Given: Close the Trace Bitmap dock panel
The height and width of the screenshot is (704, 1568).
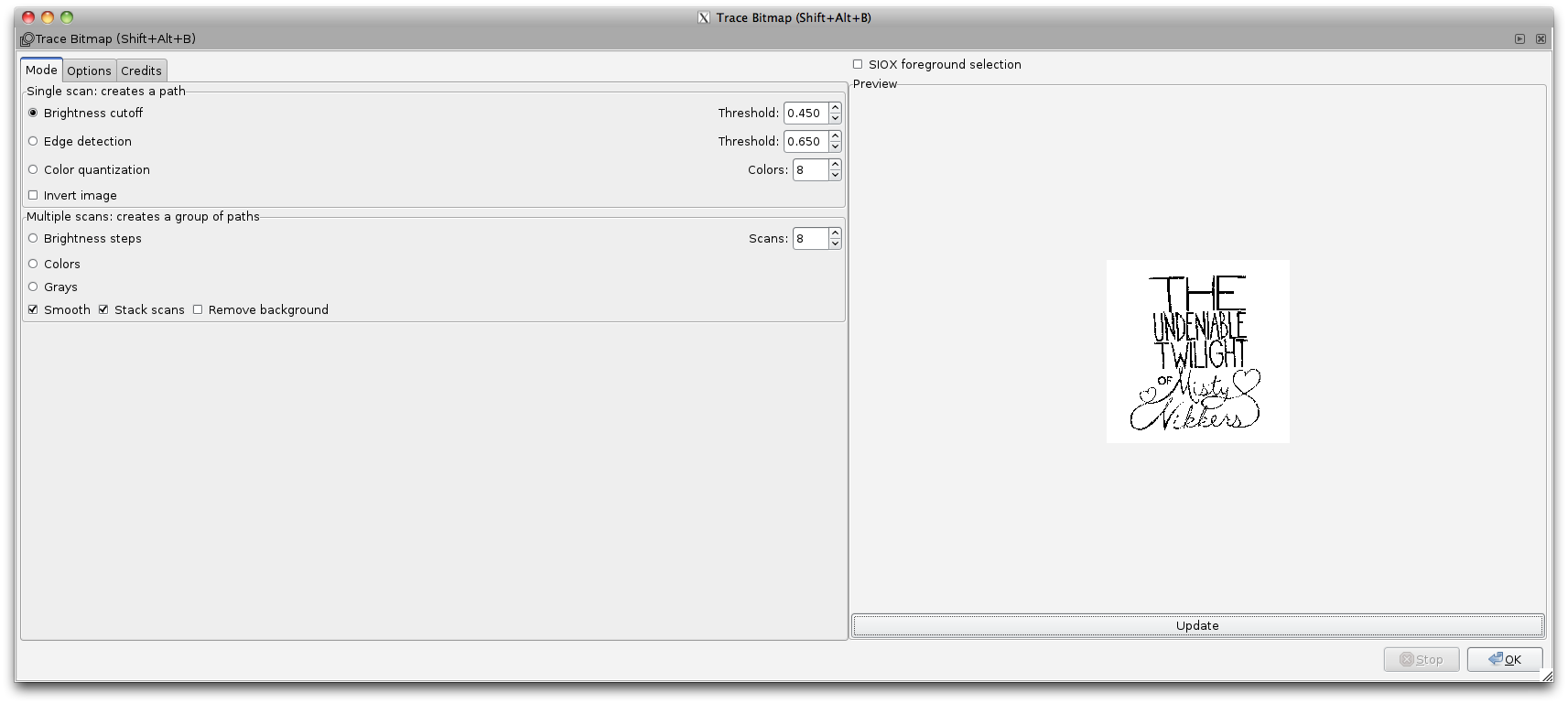Looking at the screenshot, I should [x=1541, y=39].
